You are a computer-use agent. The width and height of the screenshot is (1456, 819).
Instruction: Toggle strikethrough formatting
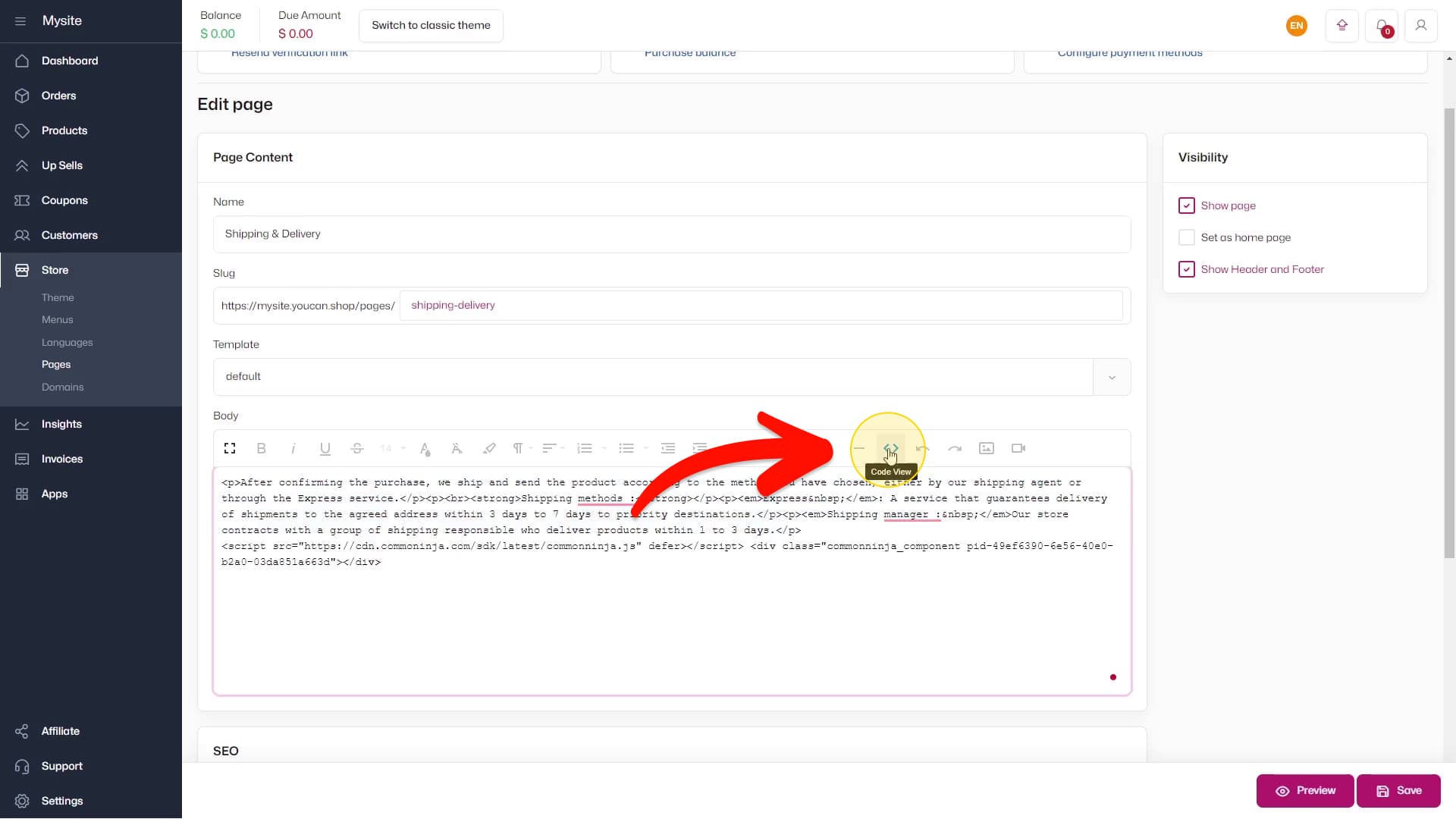[357, 448]
